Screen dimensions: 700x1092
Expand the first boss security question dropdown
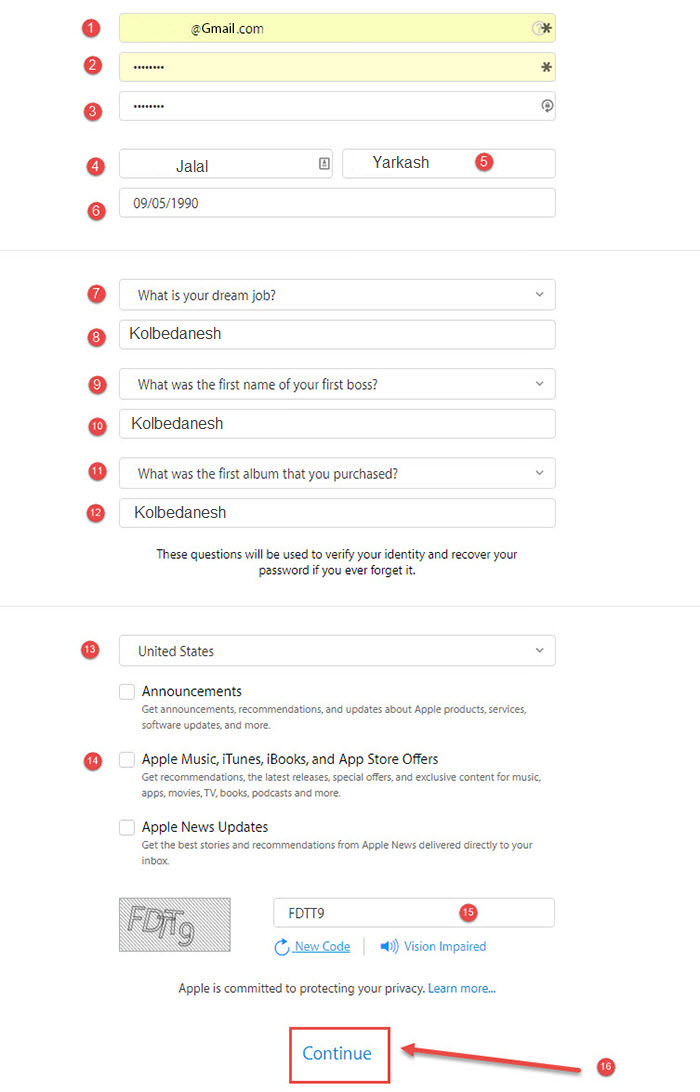[x=337, y=384]
